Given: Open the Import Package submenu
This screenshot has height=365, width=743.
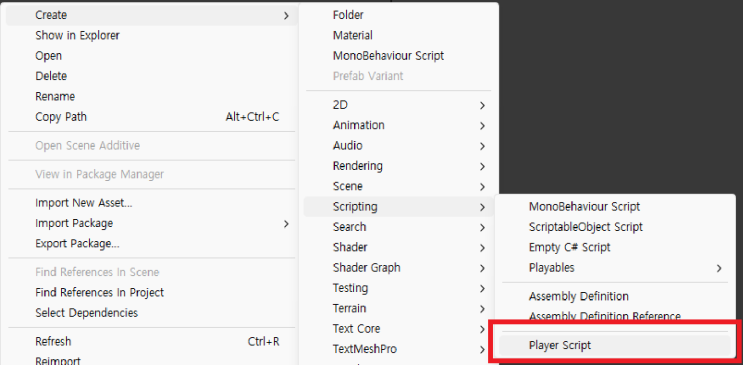Looking at the screenshot, I should pyautogui.click(x=152, y=224).
